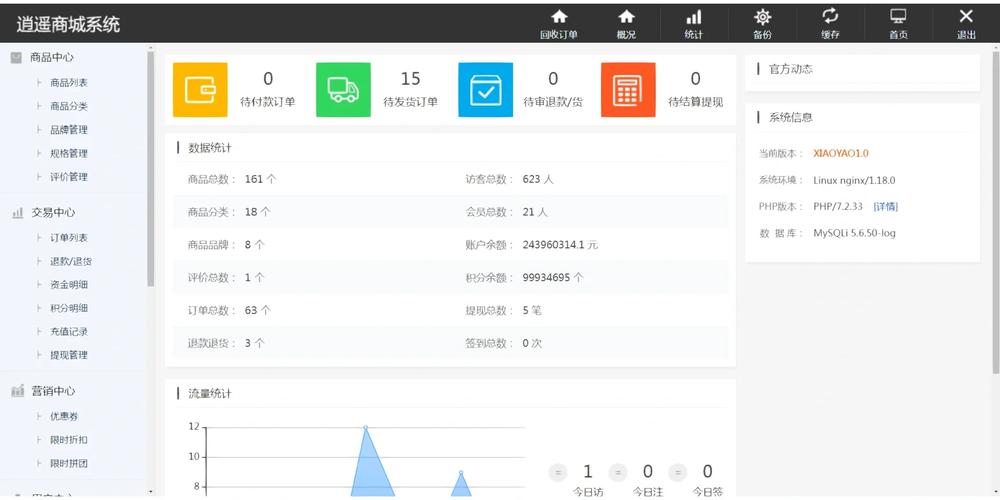This screenshot has width=1000, height=500.
Task: Click the Linux nginx/1.18.0 text
Action: [854, 180]
